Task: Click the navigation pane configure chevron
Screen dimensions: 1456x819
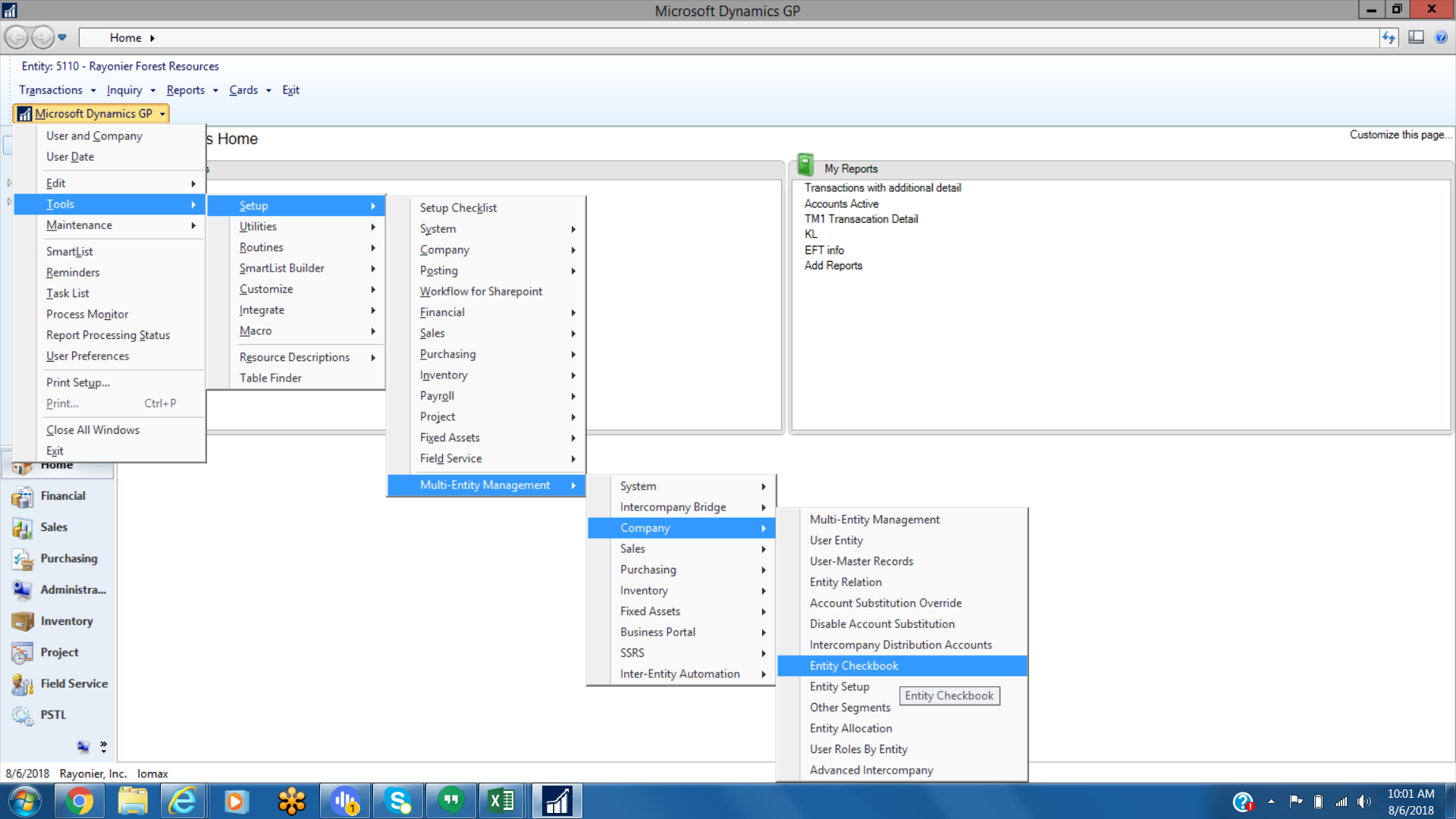Action: 103,747
